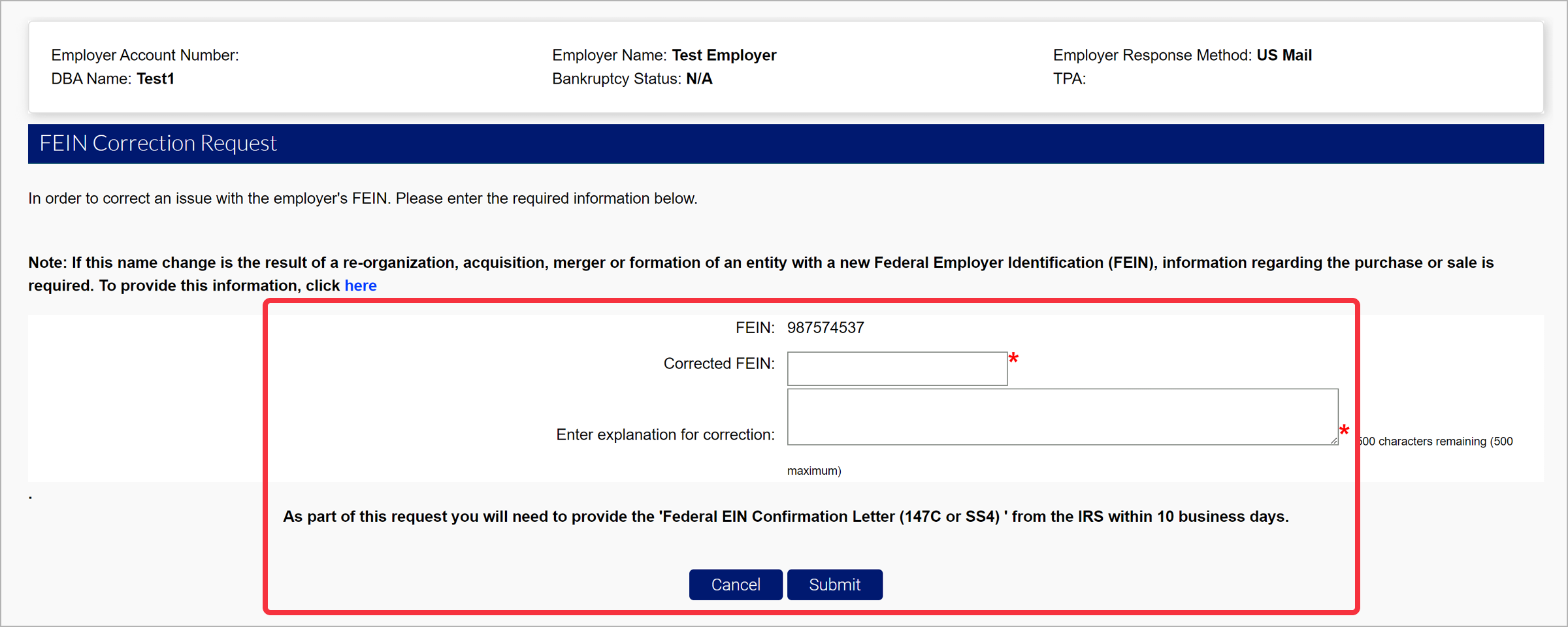Click inside the explanation for correction textbox

click(1062, 417)
